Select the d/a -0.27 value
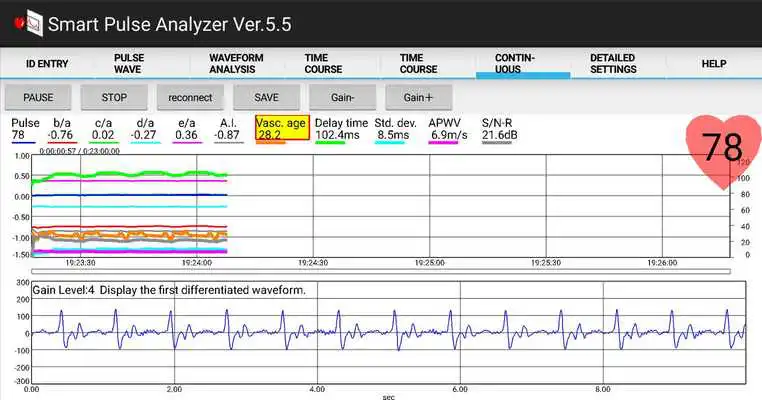 click(x=145, y=129)
